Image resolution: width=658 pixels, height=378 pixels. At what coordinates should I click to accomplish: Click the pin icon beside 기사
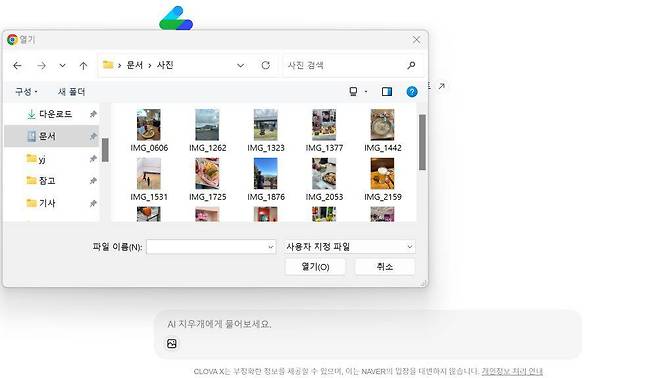tap(93, 203)
